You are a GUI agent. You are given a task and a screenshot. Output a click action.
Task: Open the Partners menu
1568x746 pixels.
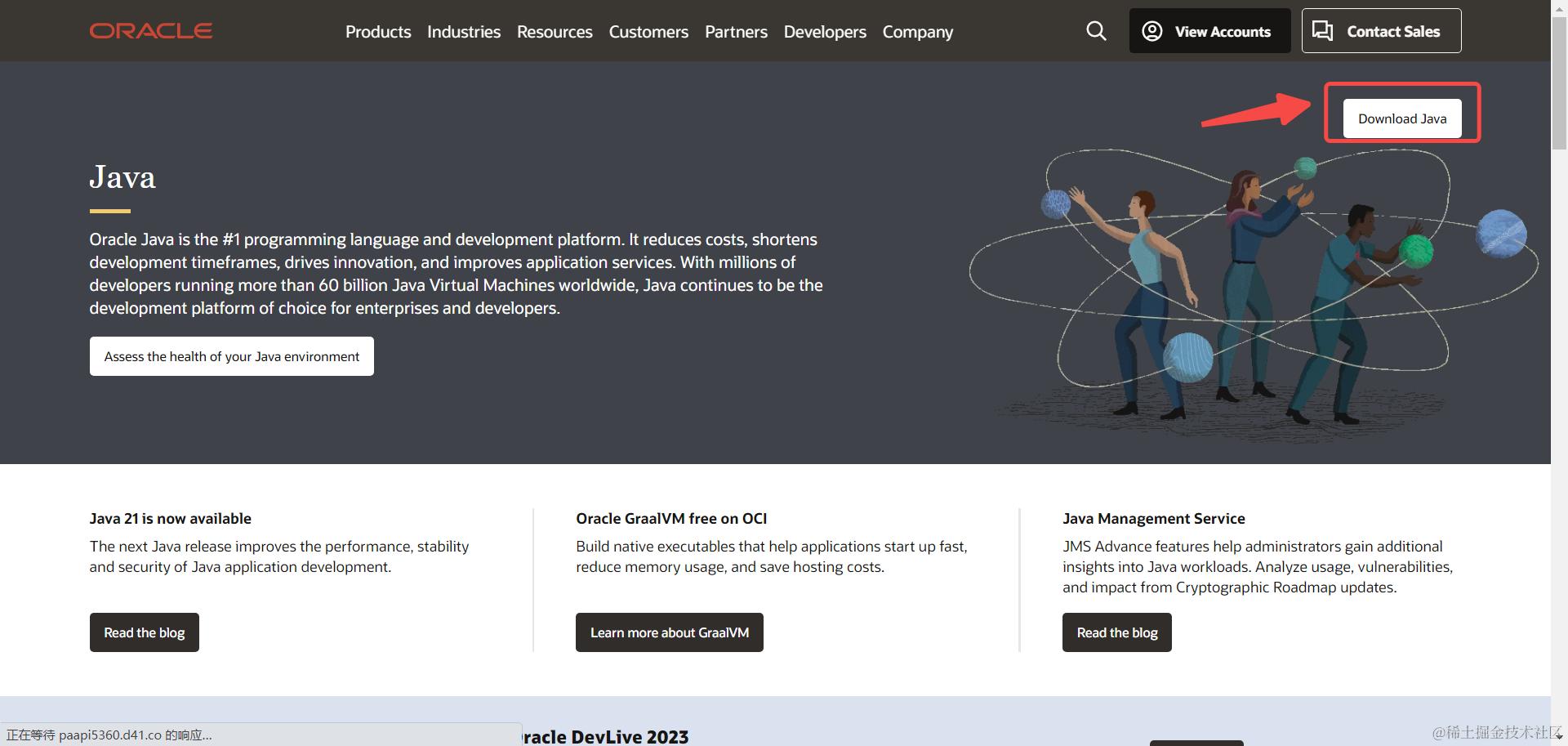(736, 32)
